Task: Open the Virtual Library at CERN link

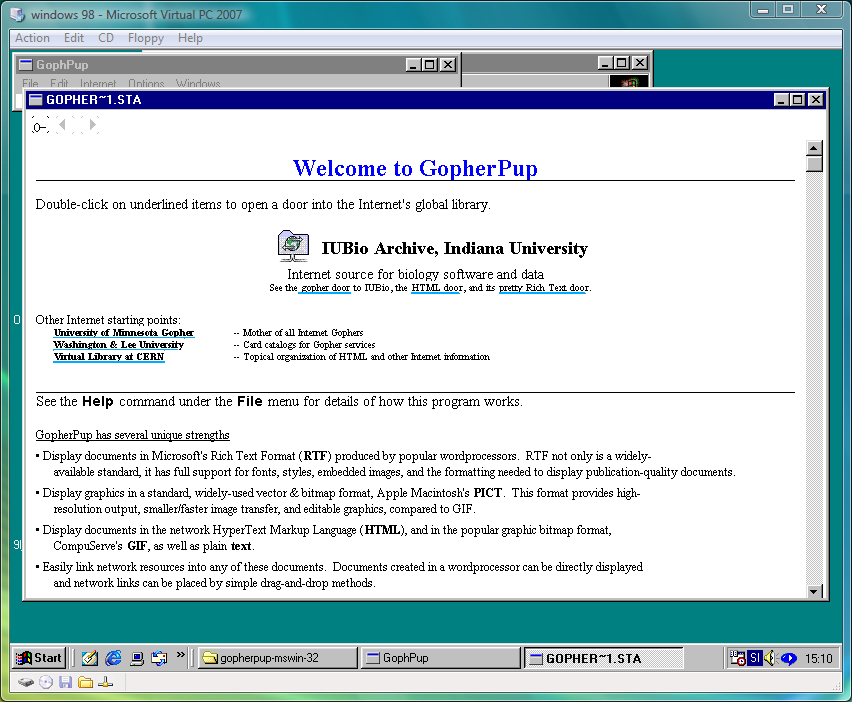Action: pyautogui.click(x=109, y=357)
